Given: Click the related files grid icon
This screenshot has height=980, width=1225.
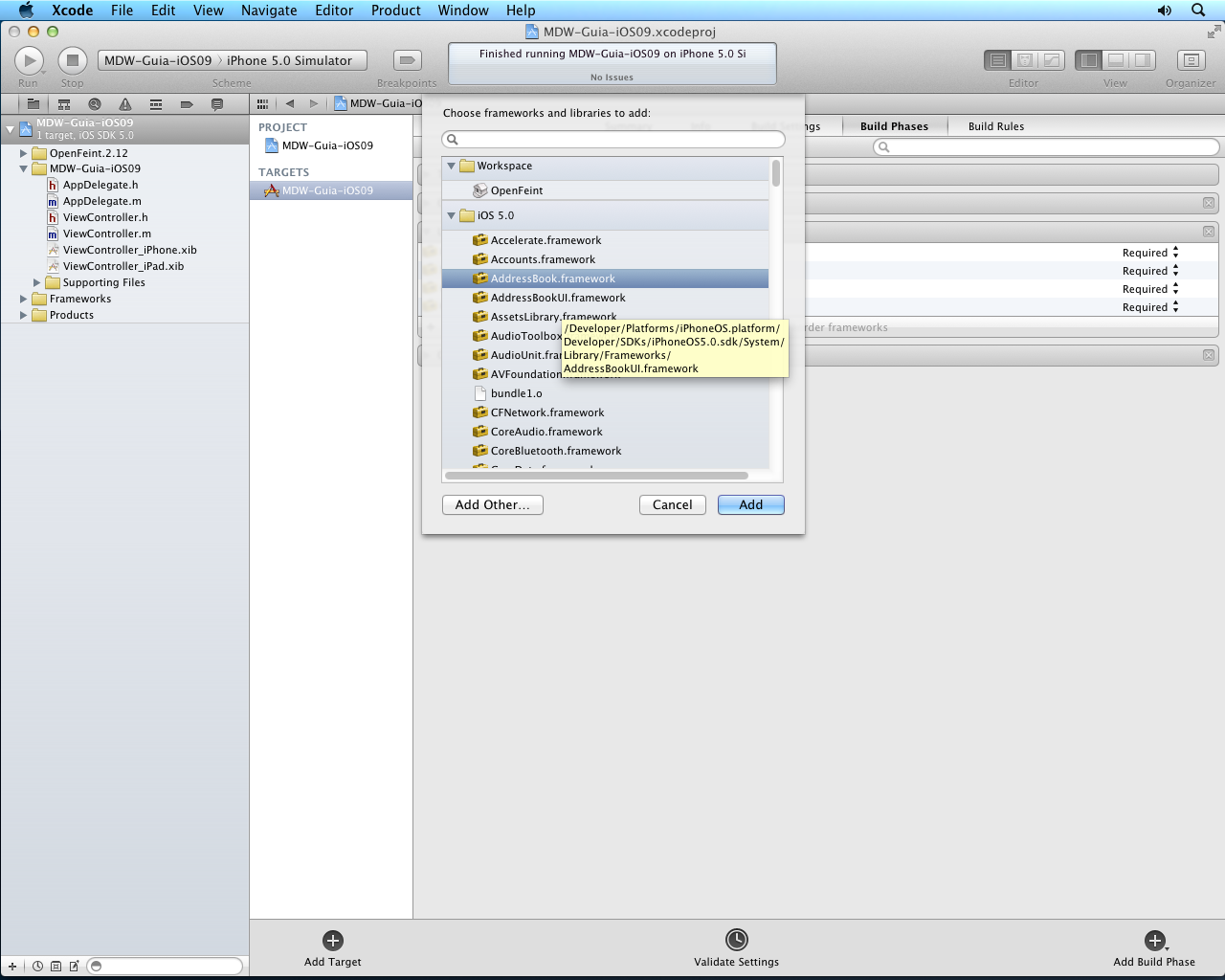Looking at the screenshot, I should point(262,103).
